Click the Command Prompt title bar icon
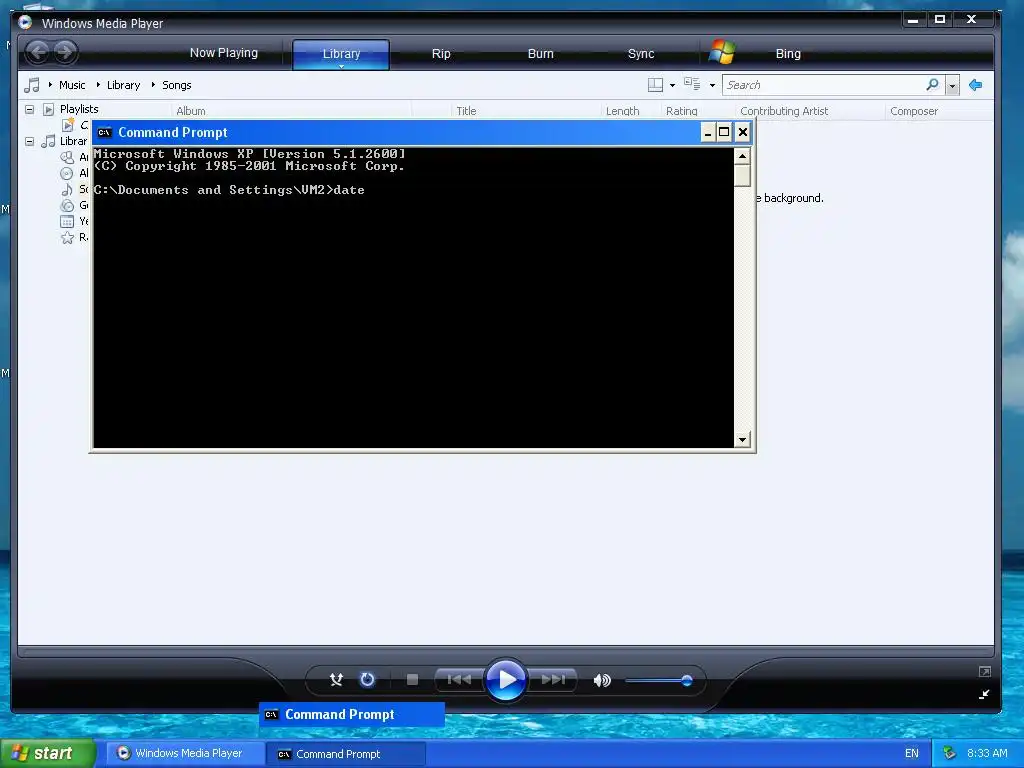Image resolution: width=1024 pixels, height=768 pixels. 104,133
